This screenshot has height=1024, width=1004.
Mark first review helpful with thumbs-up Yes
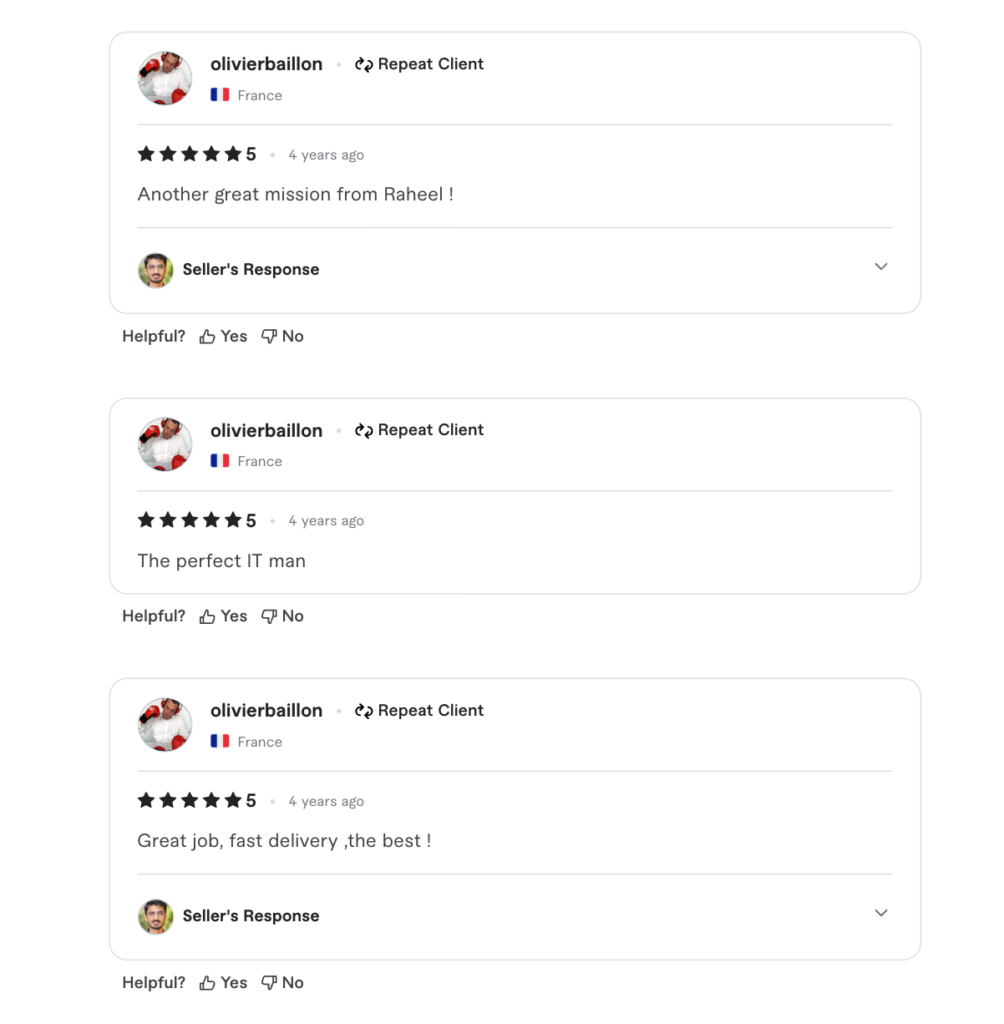point(223,337)
